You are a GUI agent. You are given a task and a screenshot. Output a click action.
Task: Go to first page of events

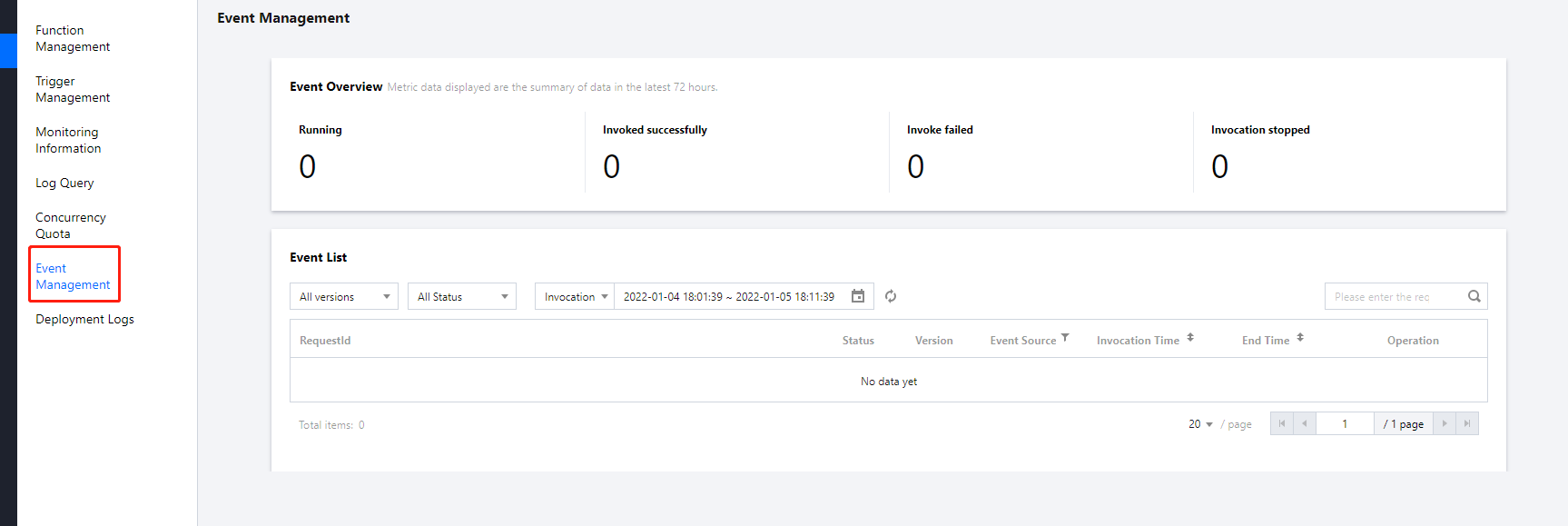(1281, 423)
